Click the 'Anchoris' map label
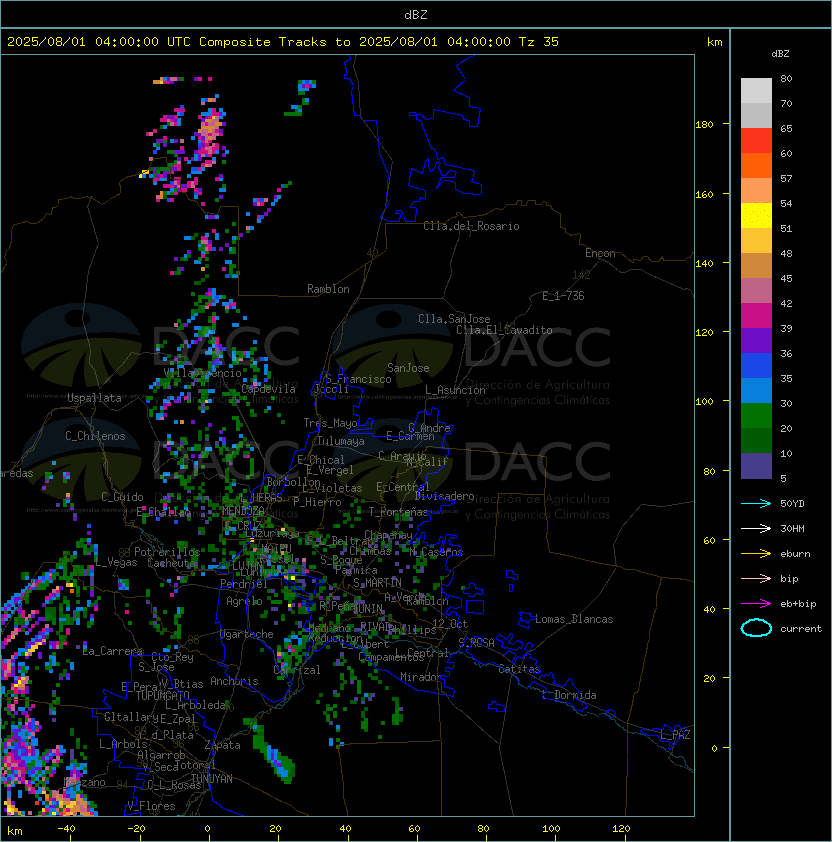 point(234,681)
